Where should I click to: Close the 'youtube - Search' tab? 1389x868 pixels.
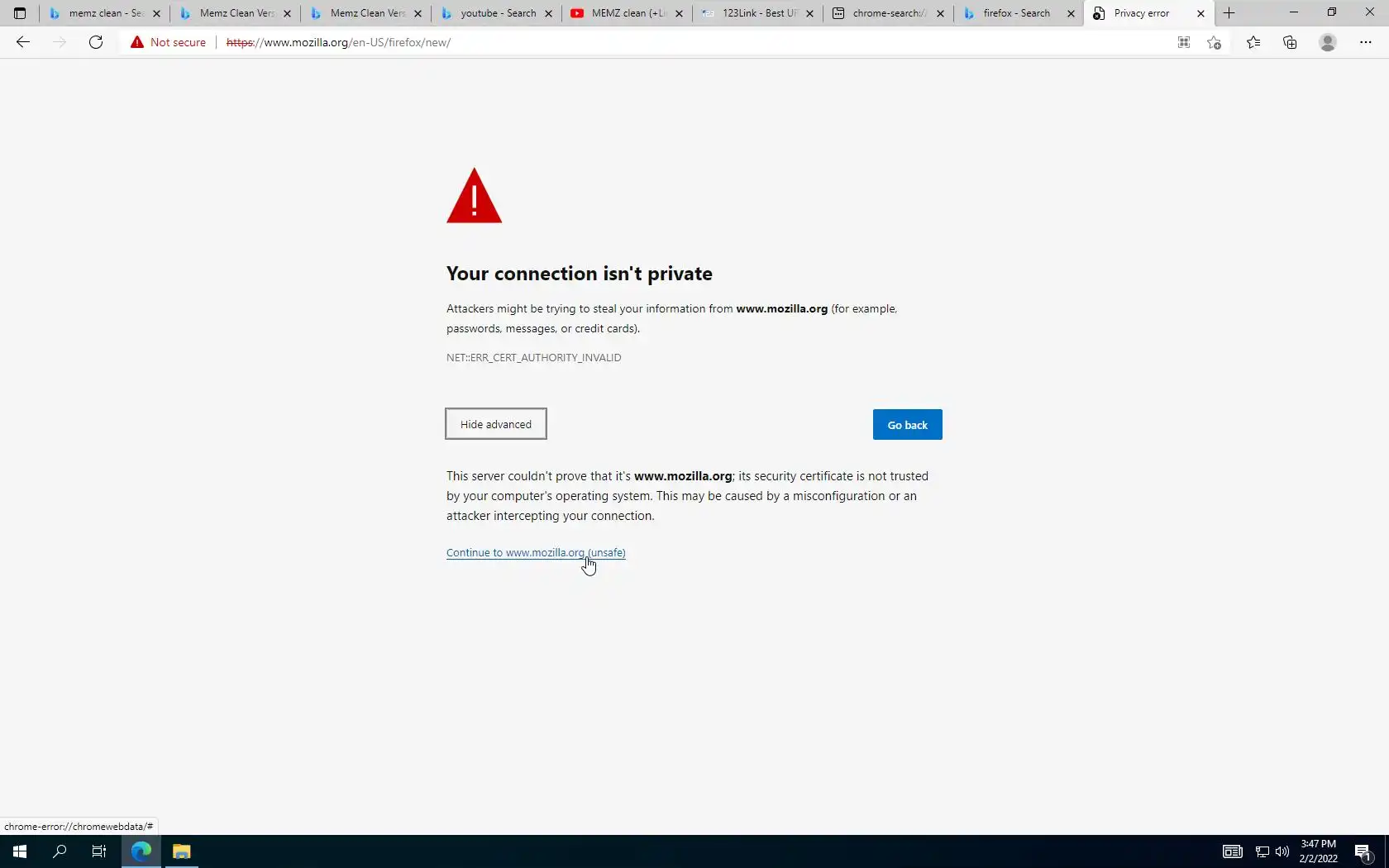(x=548, y=13)
